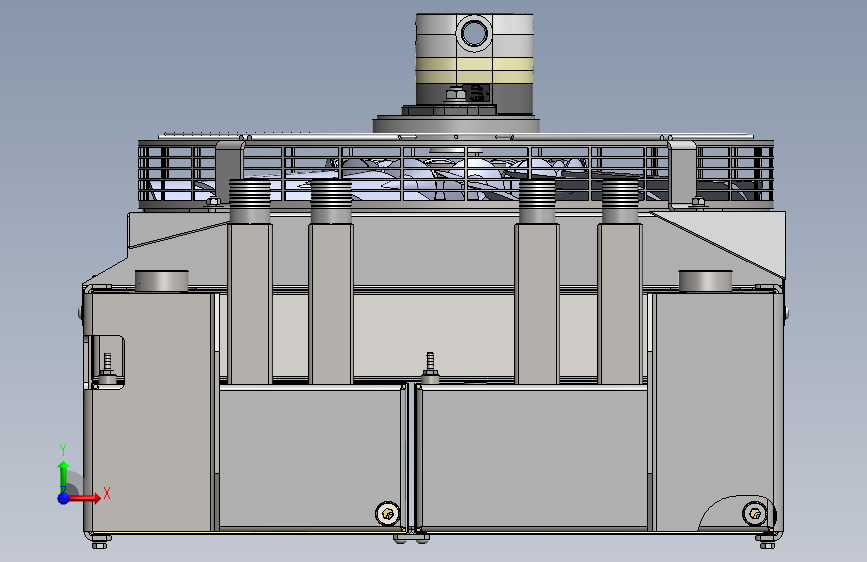Screen dimensions: 867x562
Task: Click the green Y axis arrow of the triad
Action: [64, 476]
